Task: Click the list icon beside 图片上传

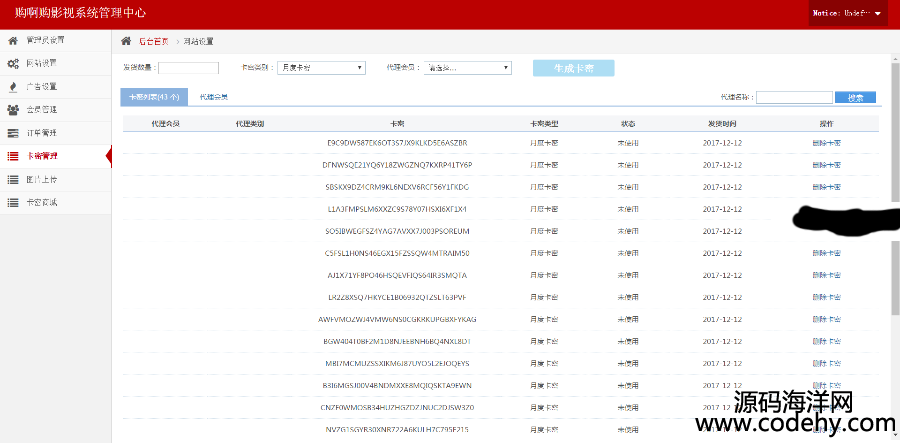Action: [13, 180]
